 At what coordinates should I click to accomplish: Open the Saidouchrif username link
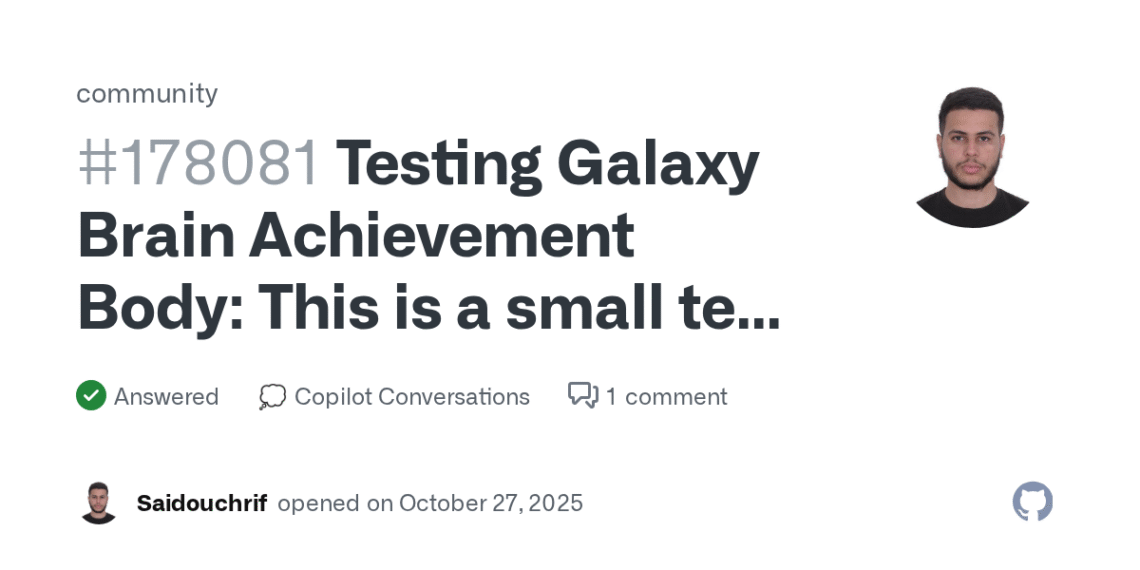click(x=202, y=503)
